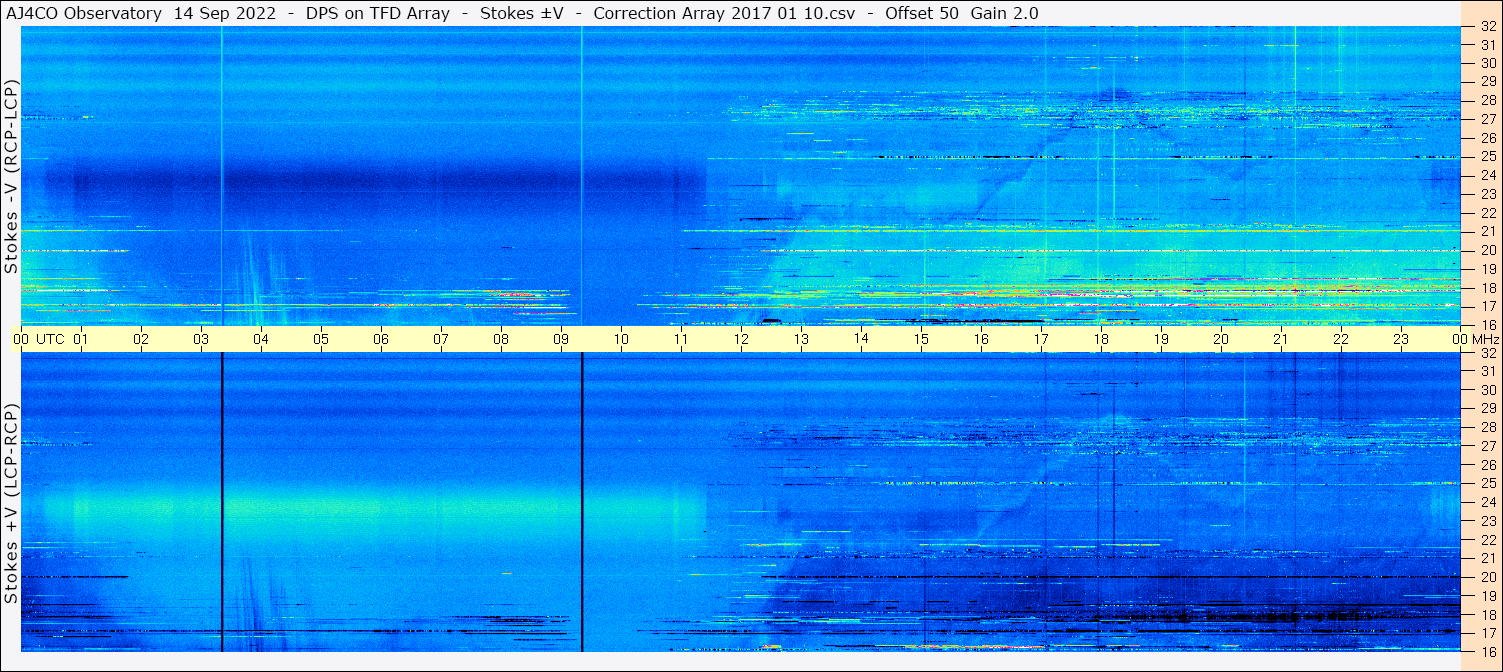Click the 27 MHz tick in the Stokes +V panel

pos(1487,446)
